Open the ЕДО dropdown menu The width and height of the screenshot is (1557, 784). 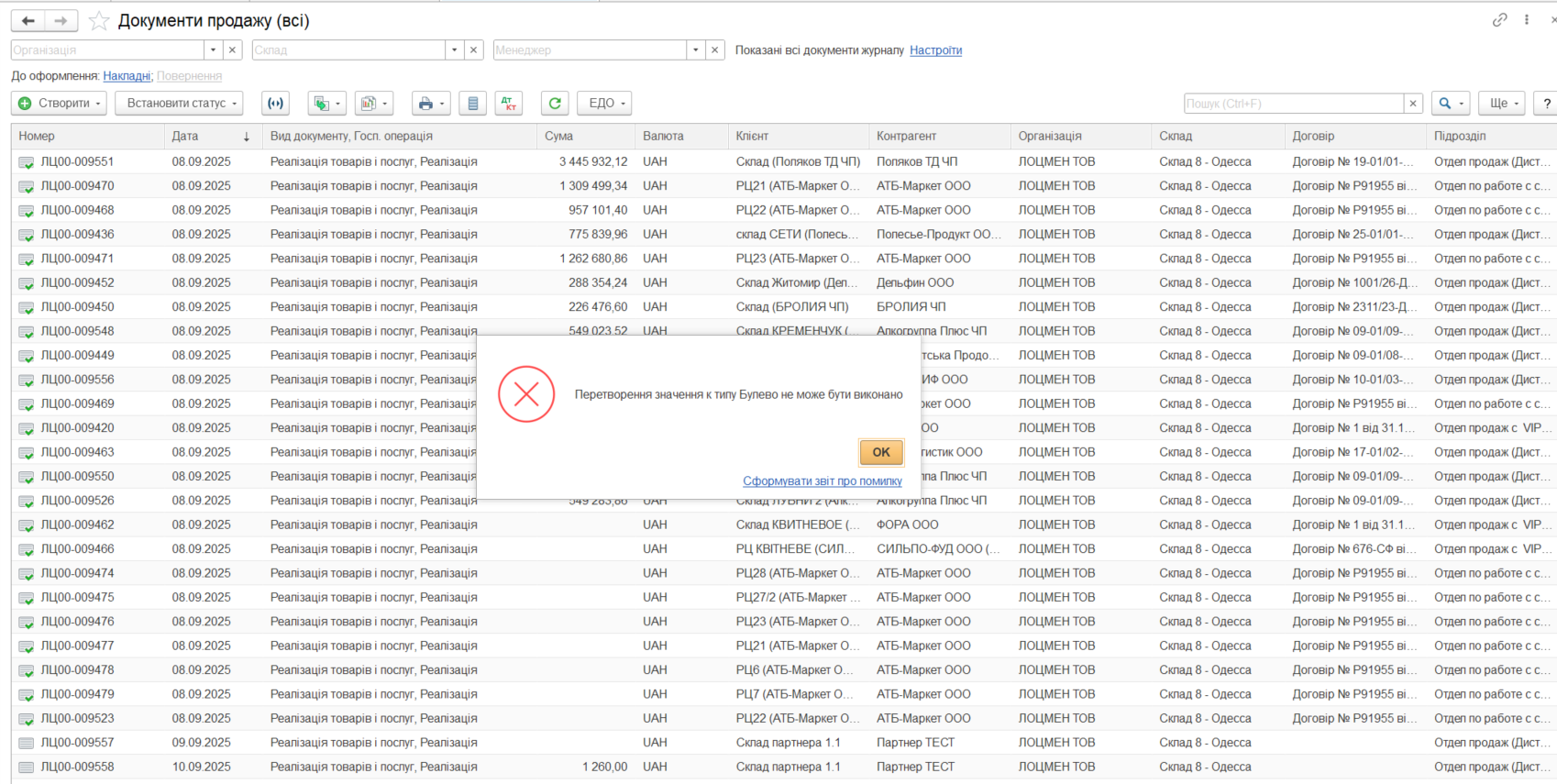(604, 104)
